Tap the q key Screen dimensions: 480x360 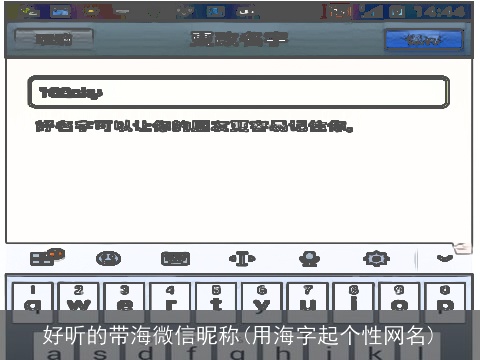(x=33, y=303)
